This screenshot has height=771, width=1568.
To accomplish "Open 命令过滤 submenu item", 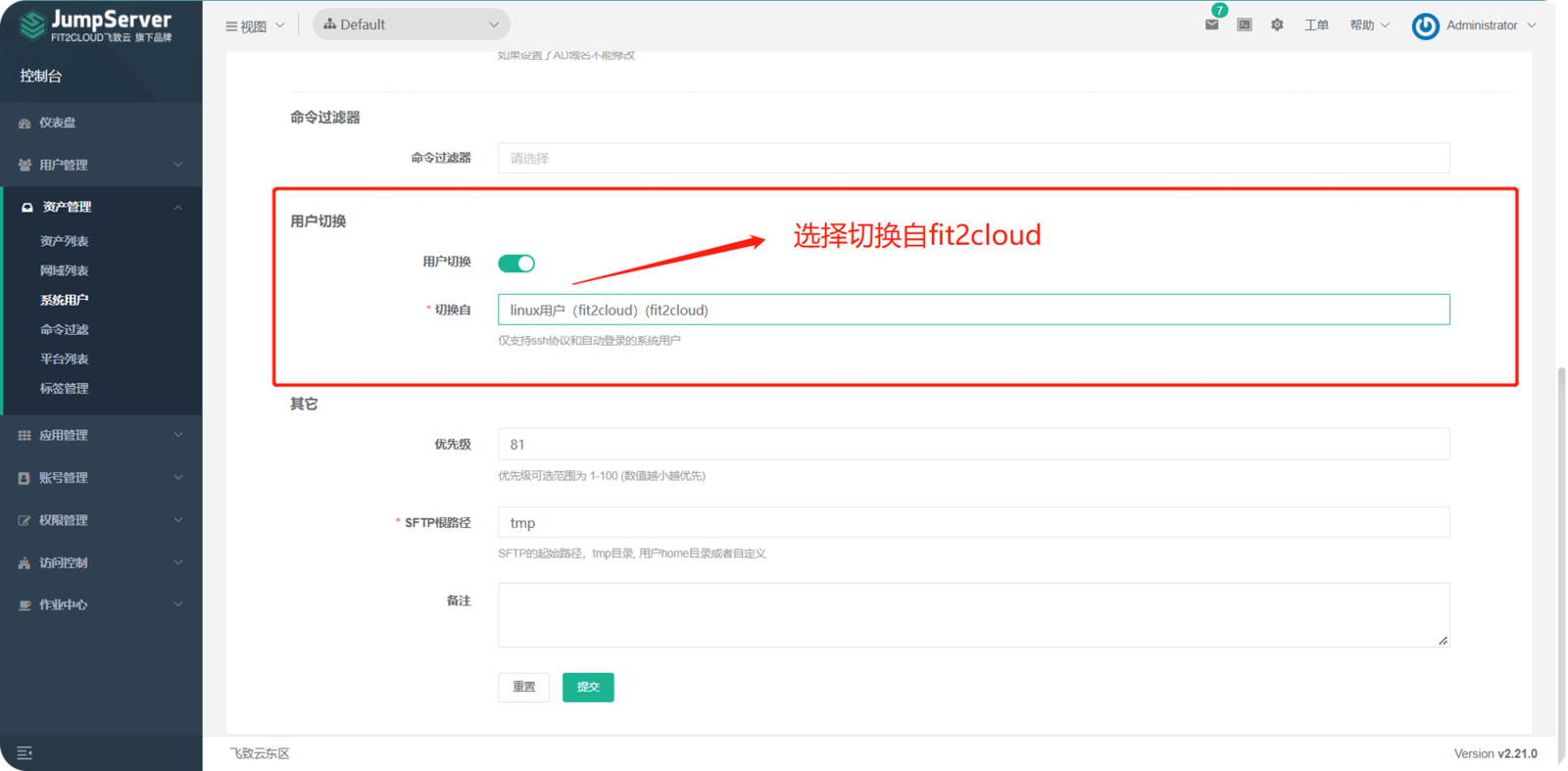I will [64, 329].
